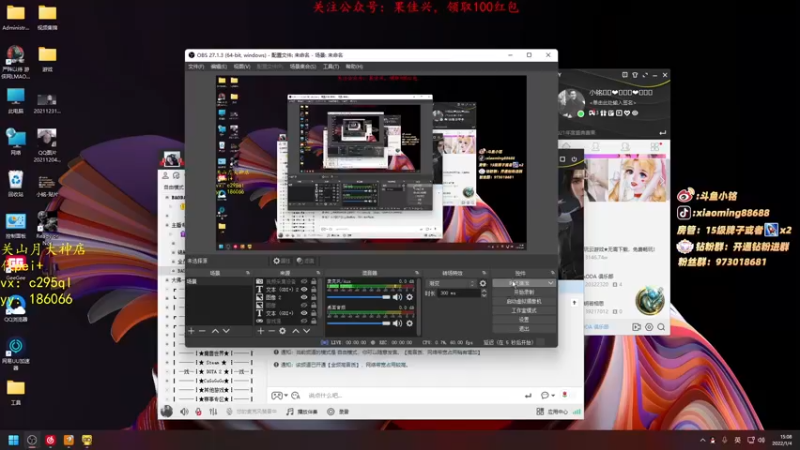The image size is (800, 450).
Task: Open the 帮助(H) menu in OBS
Action: point(354,67)
